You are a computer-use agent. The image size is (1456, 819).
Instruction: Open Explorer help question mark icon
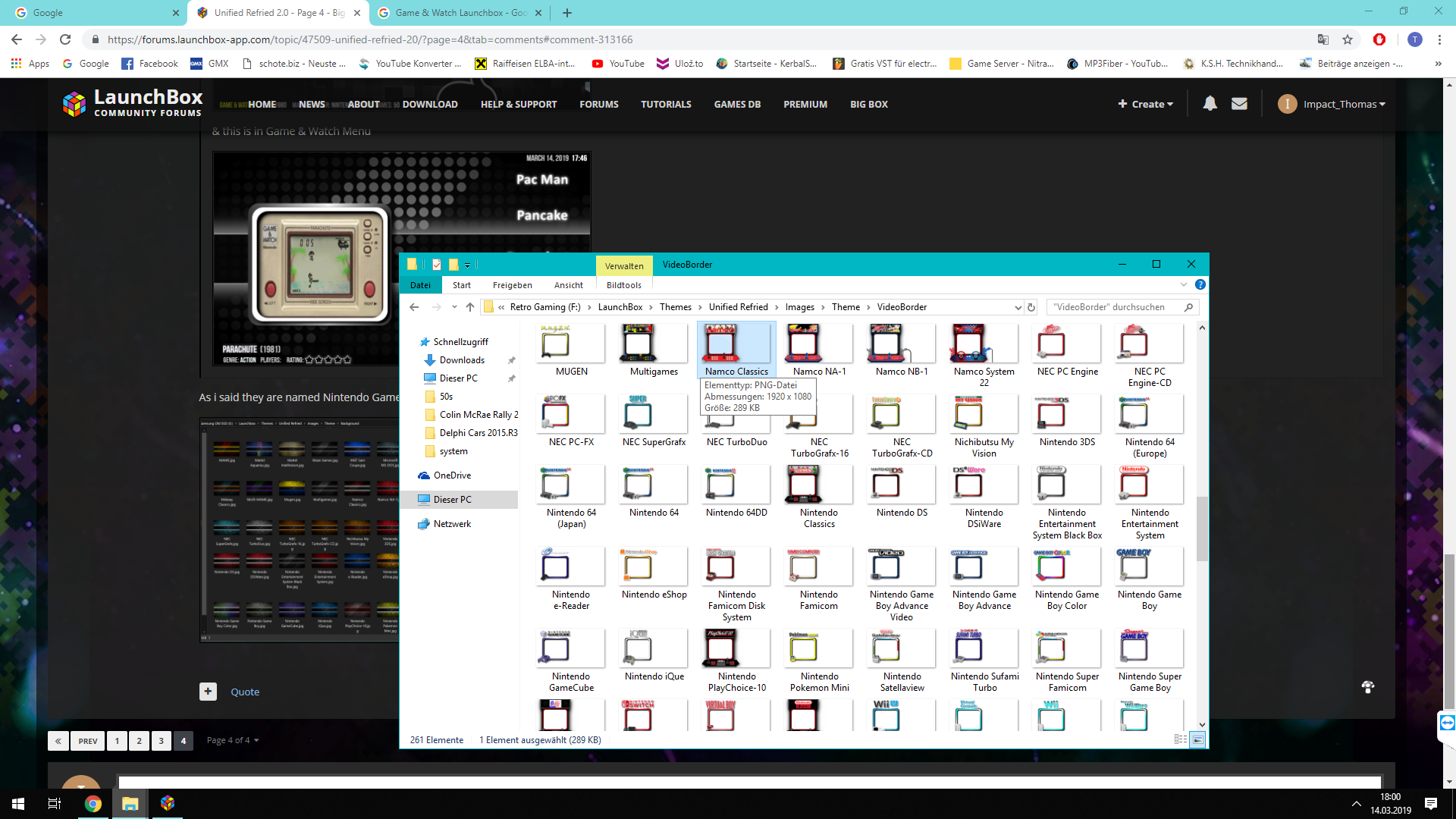click(x=1200, y=284)
